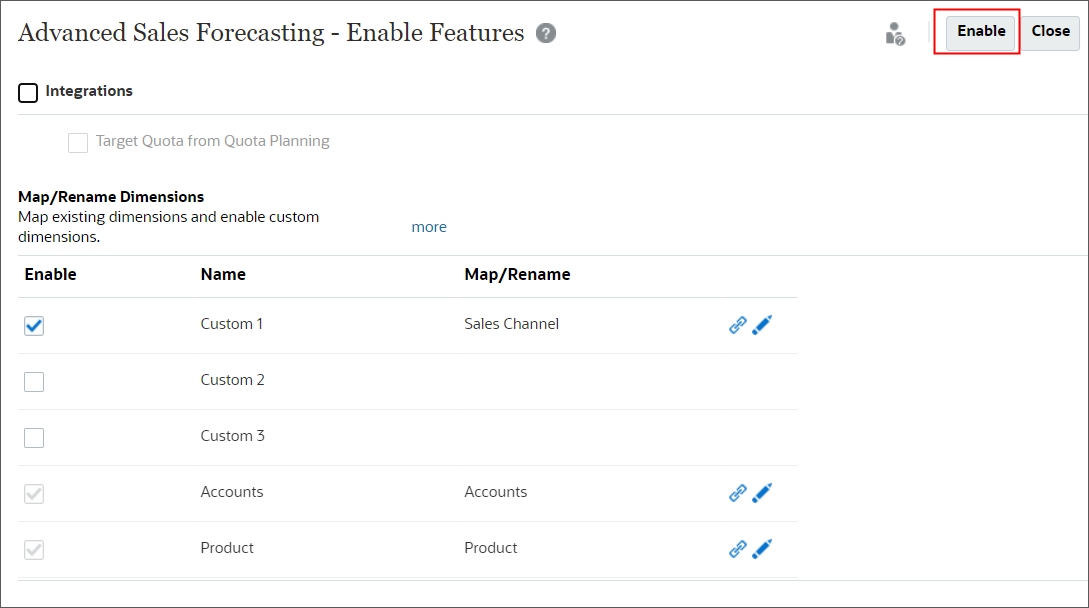Open the Map dimension icon for Product
The width and height of the screenshot is (1089, 608).
click(737, 549)
